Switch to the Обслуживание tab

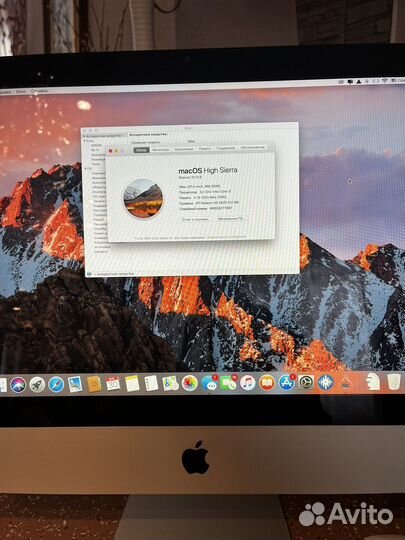(x=253, y=148)
